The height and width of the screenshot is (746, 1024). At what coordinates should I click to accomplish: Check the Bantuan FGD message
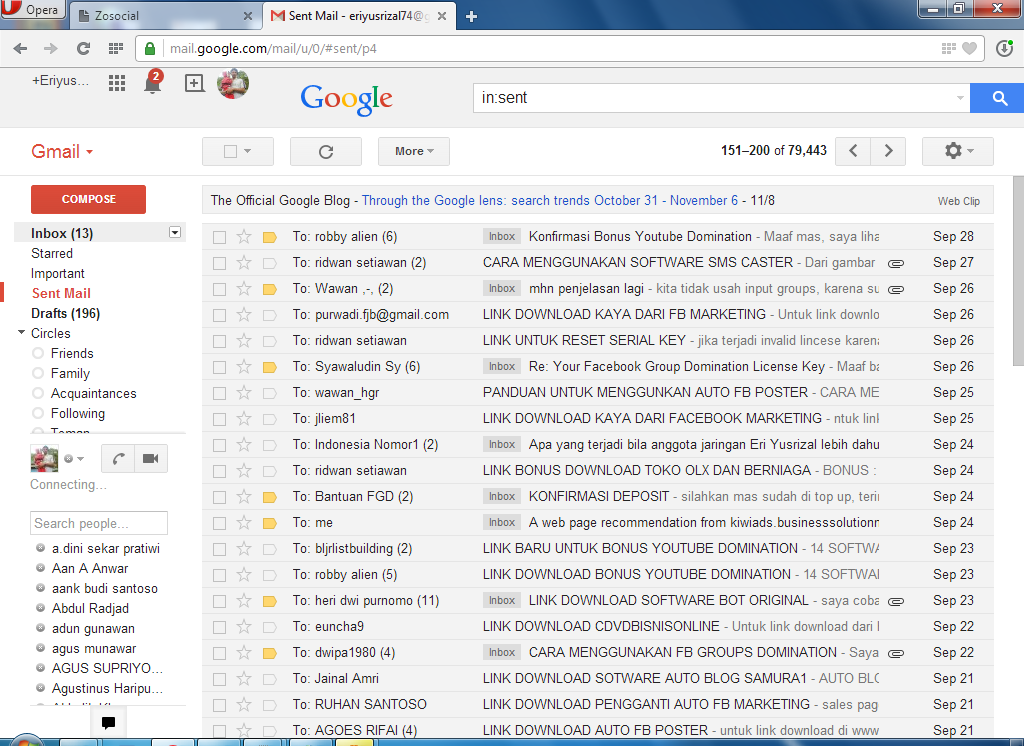tap(219, 497)
